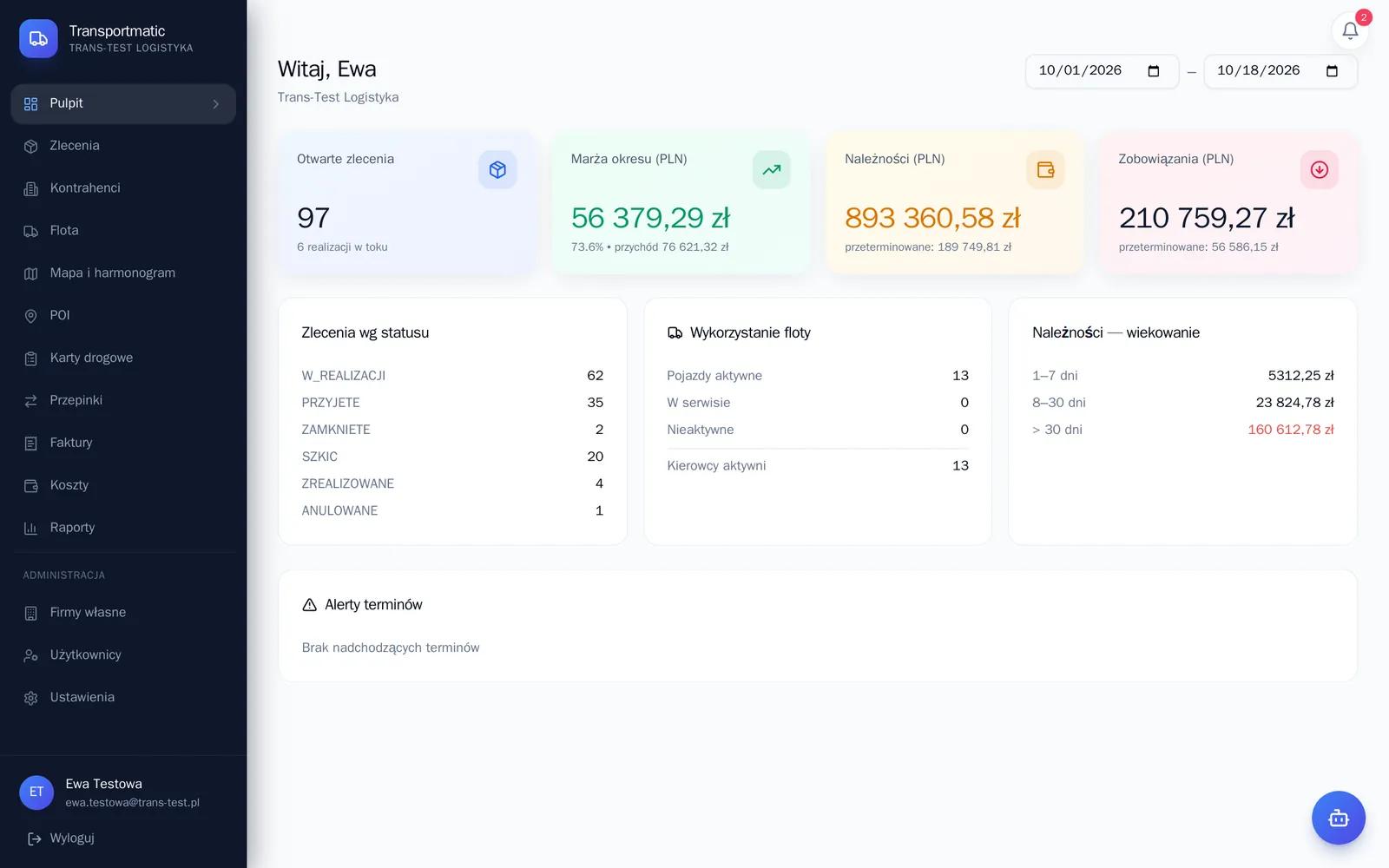Click the start date field 10/01/2026
Screen dimensions: 1389x868
[x=1102, y=71]
